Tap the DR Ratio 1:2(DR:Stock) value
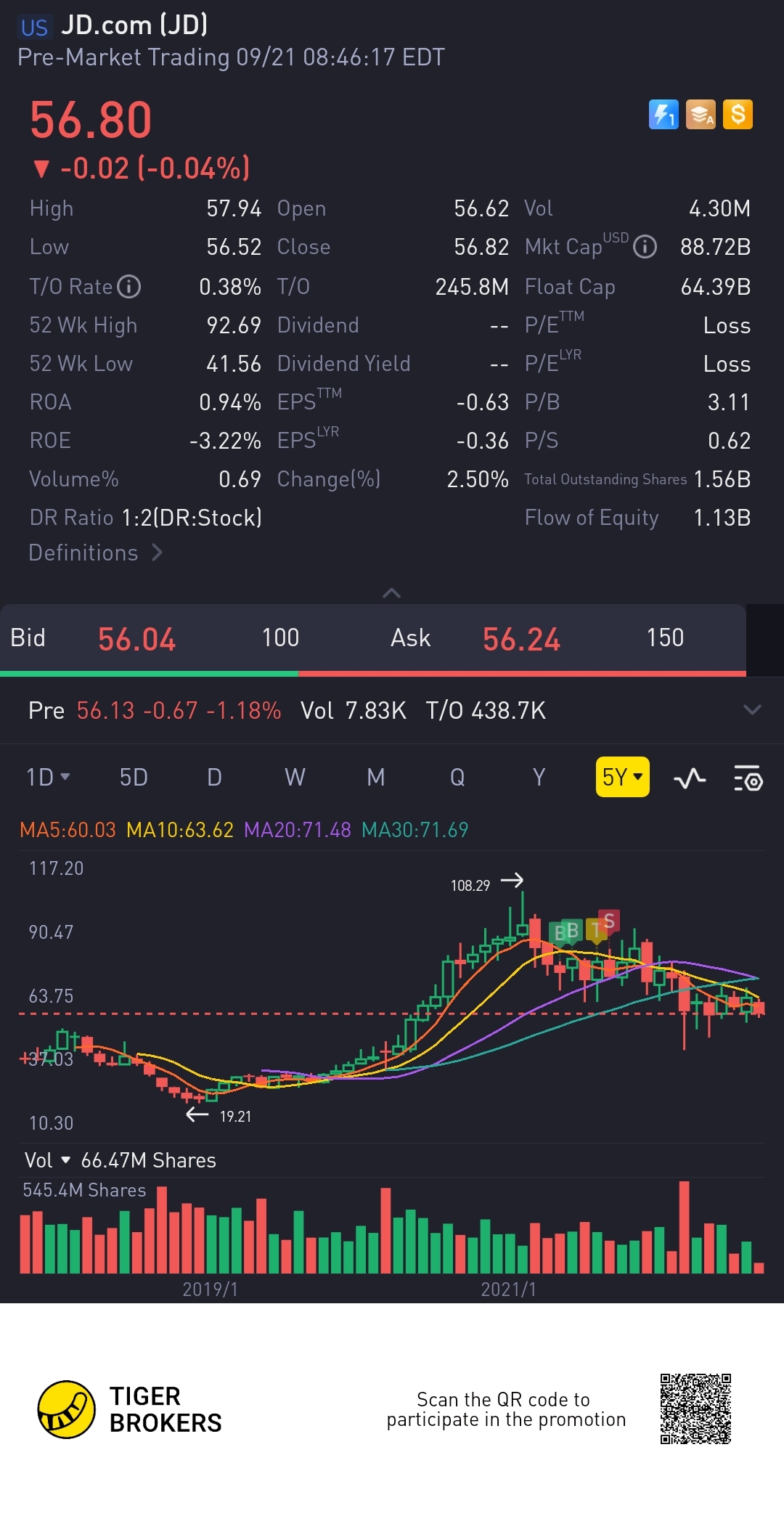Screen dimensions: 784x1516 pos(192,518)
